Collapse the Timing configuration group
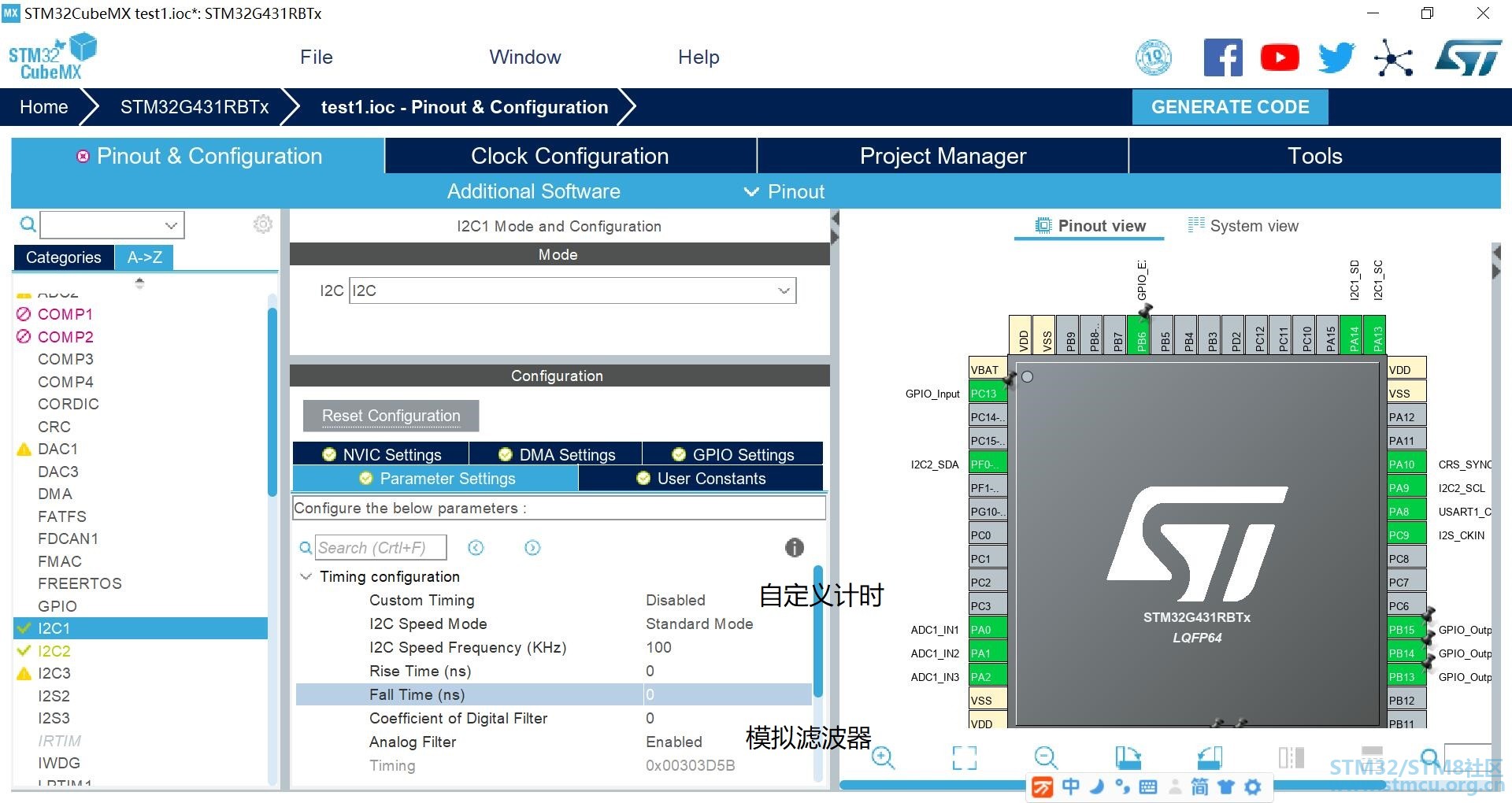Screen dimensions: 1512x803 (x=306, y=577)
